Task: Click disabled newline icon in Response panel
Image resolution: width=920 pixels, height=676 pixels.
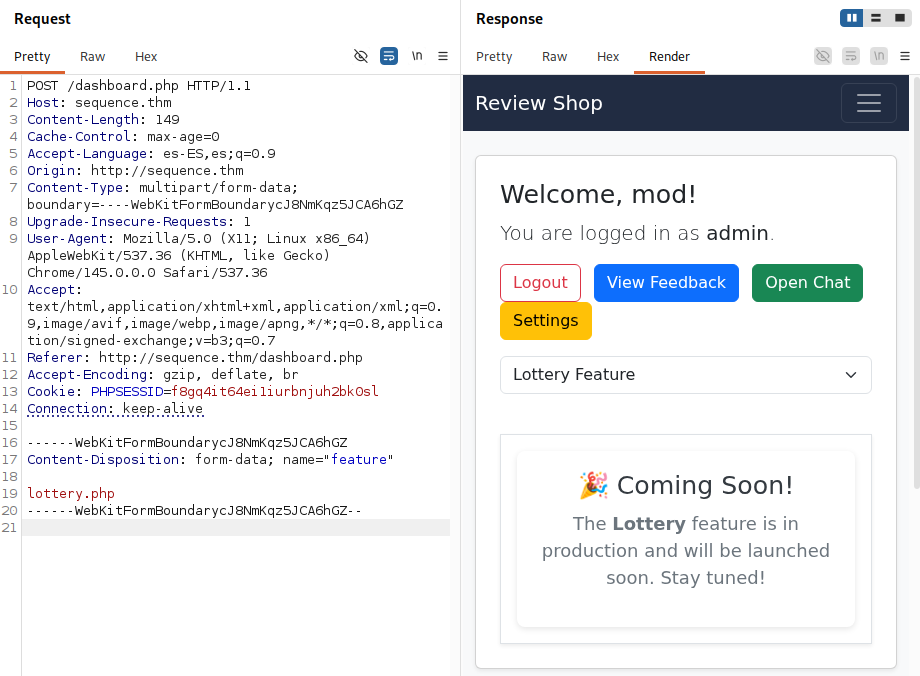Action: (879, 56)
